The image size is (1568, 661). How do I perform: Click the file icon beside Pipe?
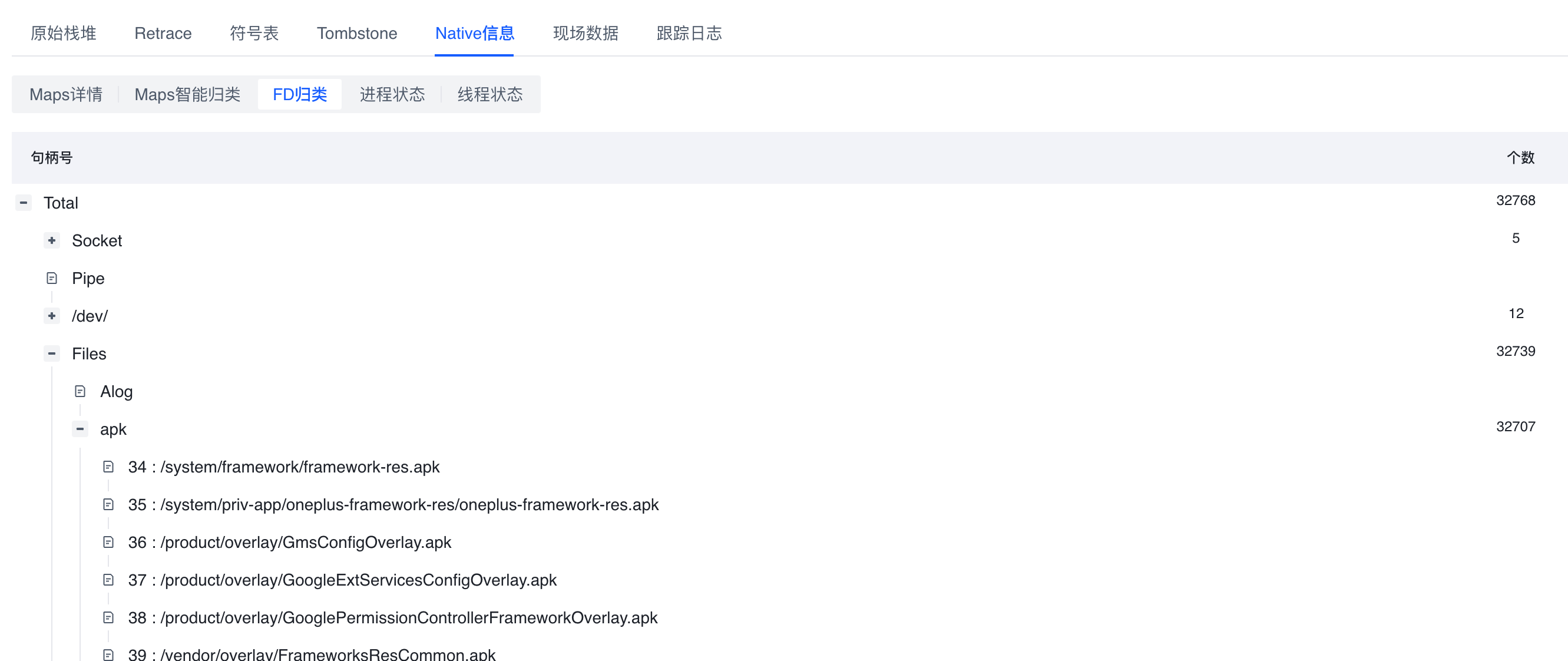click(x=52, y=278)
